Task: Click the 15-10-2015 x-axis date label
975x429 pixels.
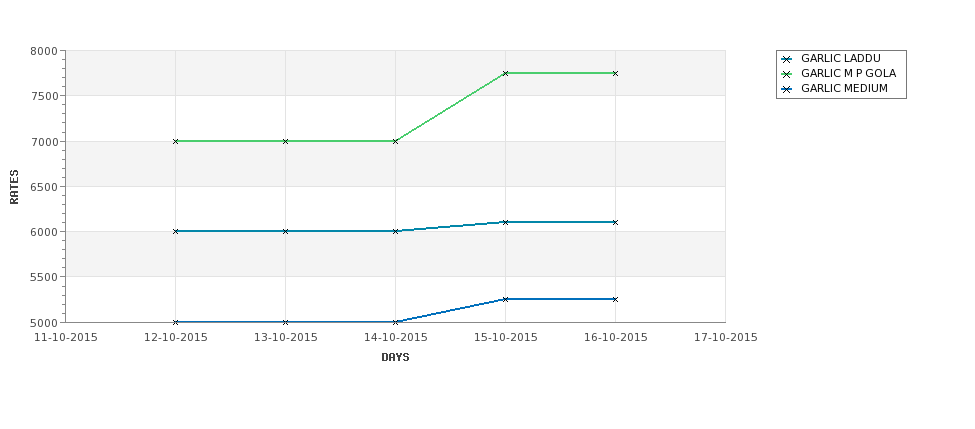Action: click(x=506, y=338)
